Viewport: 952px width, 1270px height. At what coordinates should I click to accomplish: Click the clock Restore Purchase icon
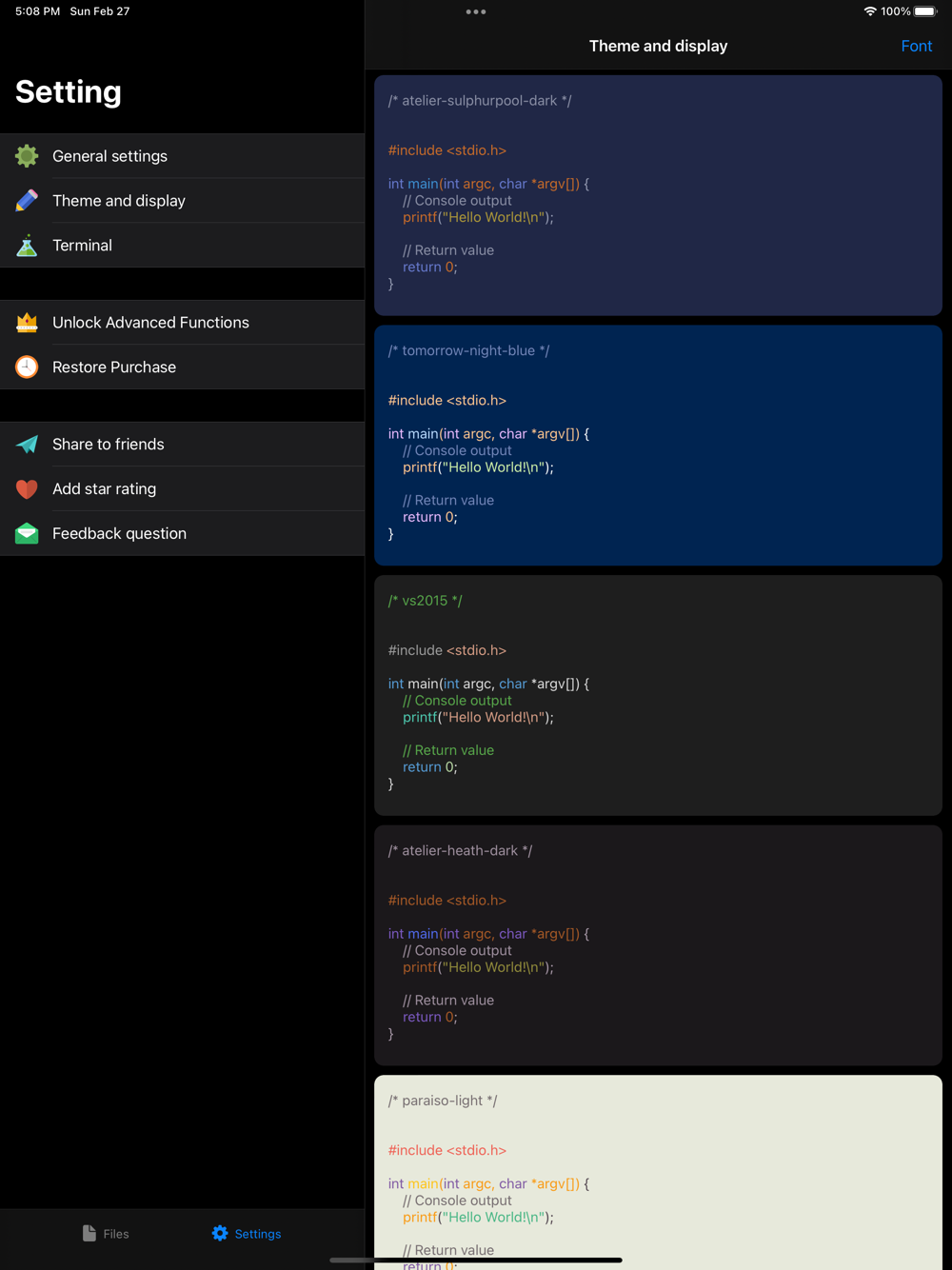(27, 367)
